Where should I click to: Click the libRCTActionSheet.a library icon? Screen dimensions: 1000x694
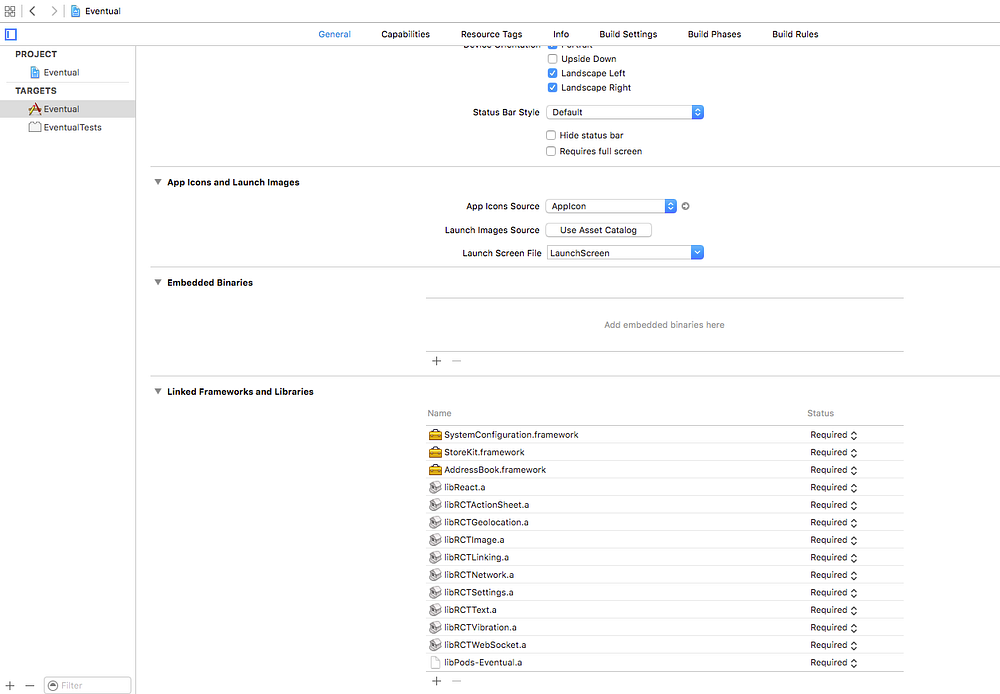[435, 505]
